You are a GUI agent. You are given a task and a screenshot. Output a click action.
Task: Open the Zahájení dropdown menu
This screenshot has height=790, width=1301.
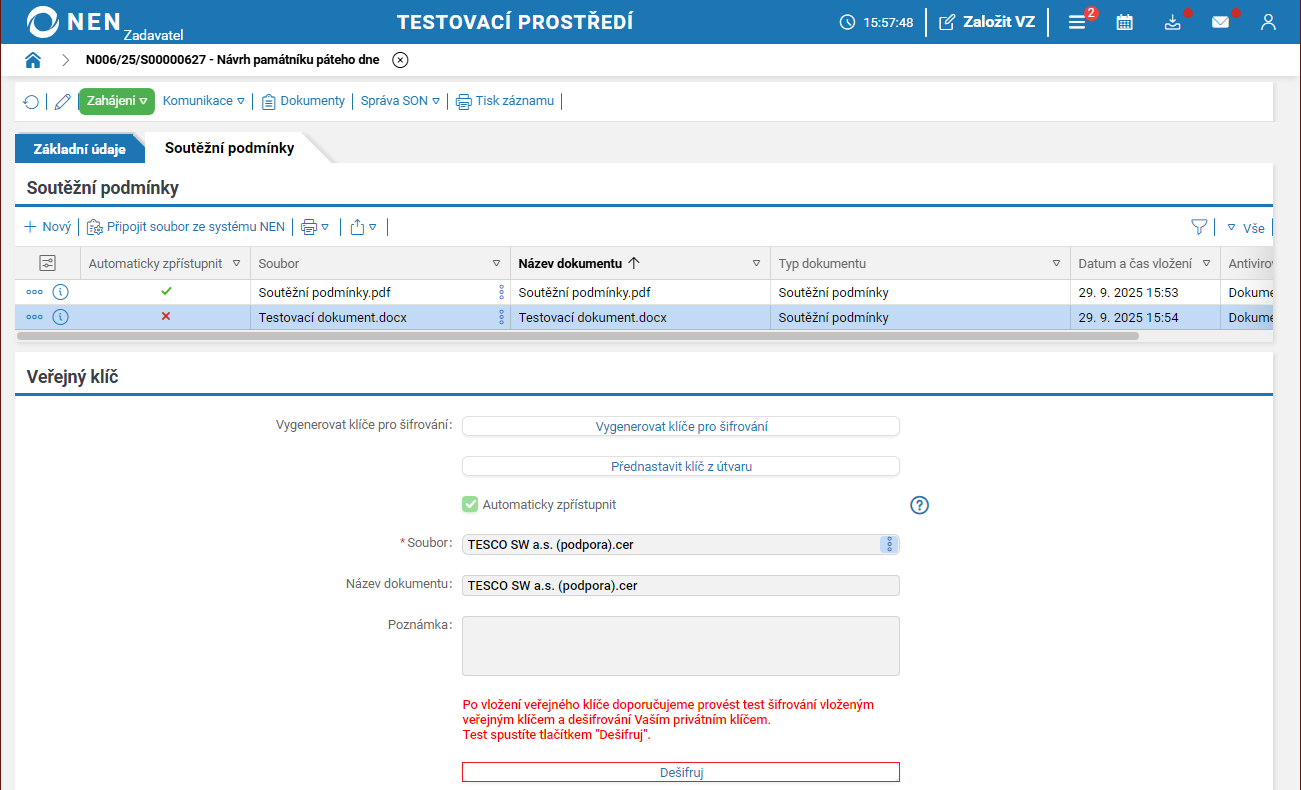(x=117, y=101)
